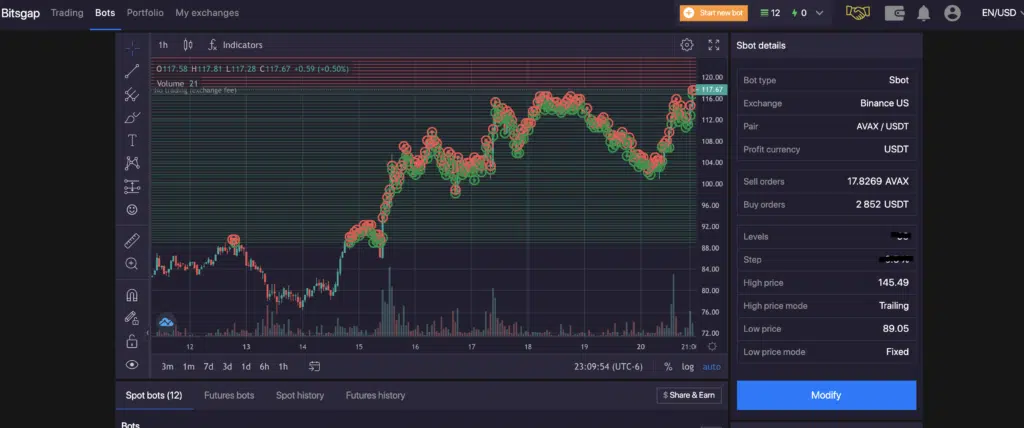Viewport: 1024px width, 428px height.
Task: Open the emoji sticker tool
Action: pos(131,210)
